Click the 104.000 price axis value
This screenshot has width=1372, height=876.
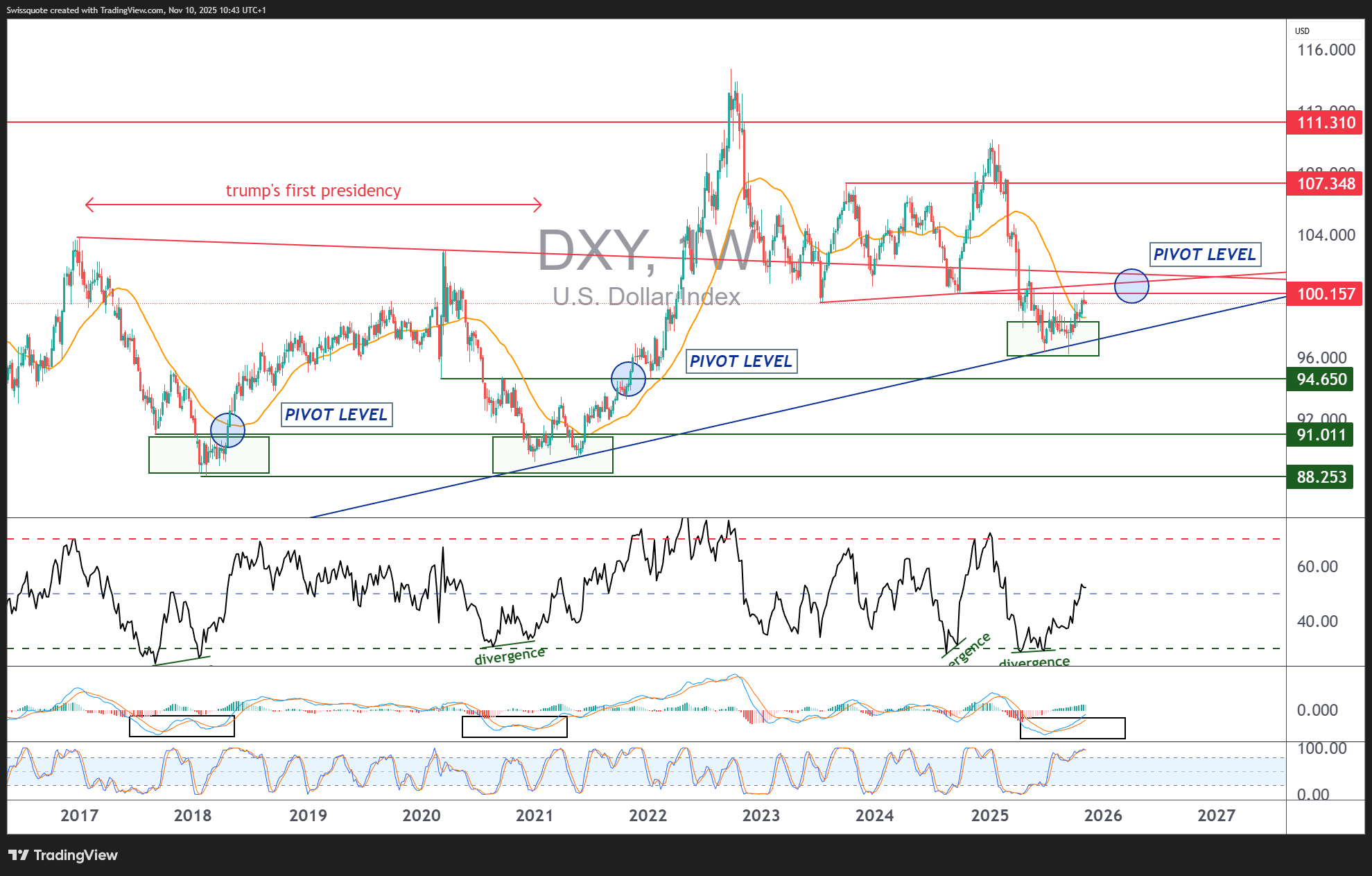pos(1326,235)
